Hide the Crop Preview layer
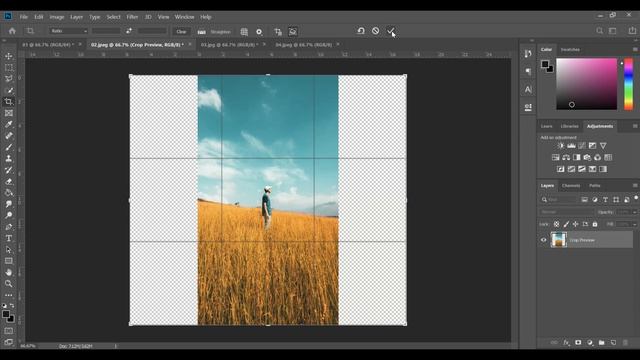Image resolution: width=640 pixels, height=360 pixels. [544, 240]
